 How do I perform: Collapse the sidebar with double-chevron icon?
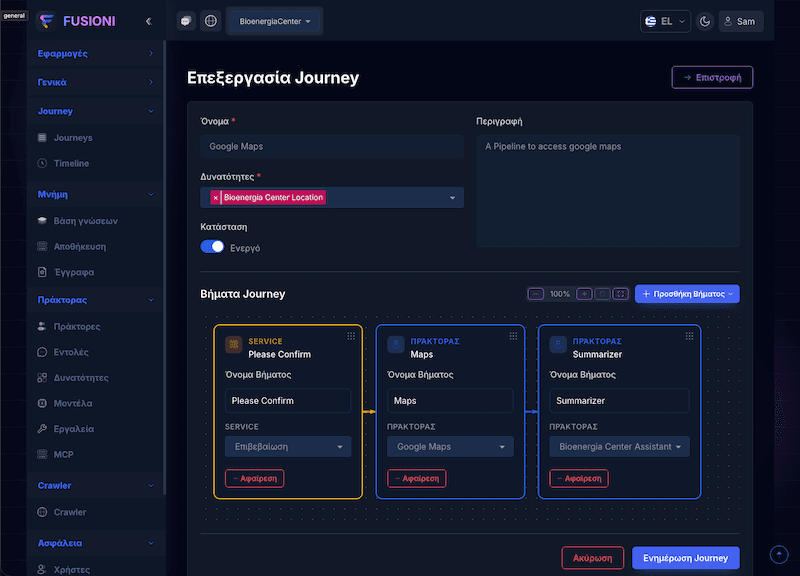pyautogui.click(x=148, y=21)
